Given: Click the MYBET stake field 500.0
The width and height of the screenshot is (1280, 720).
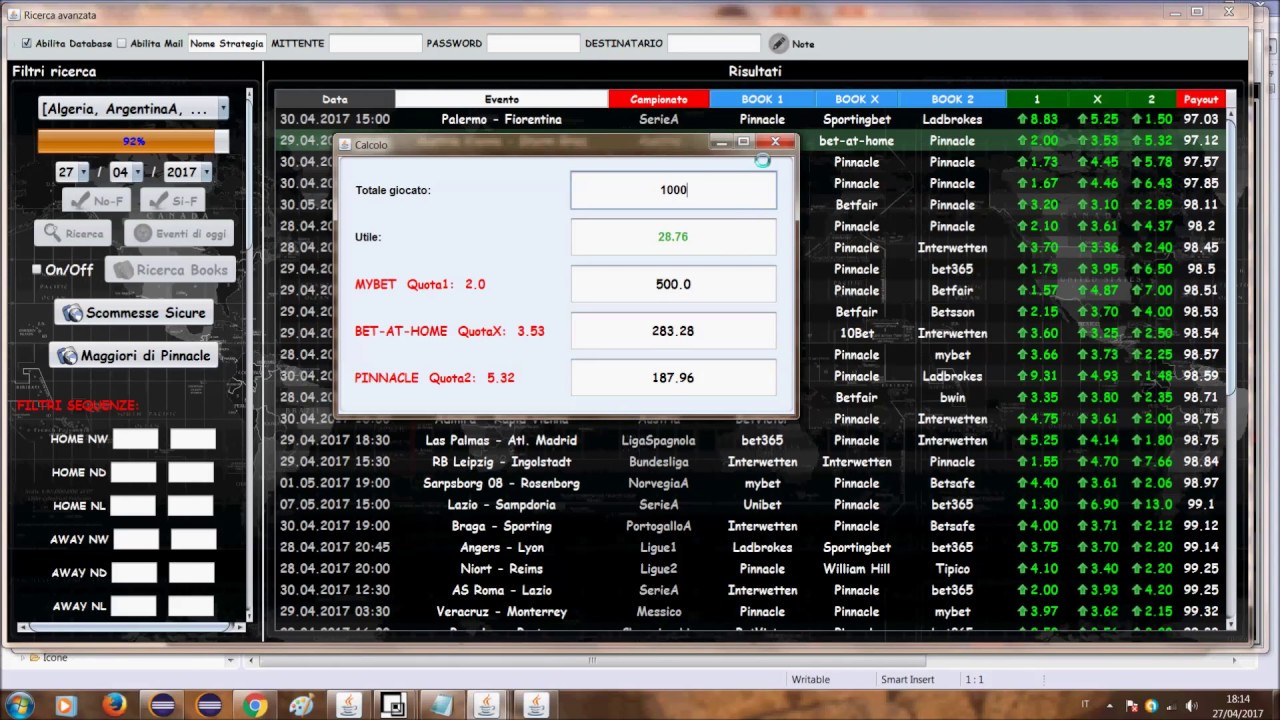Looking at the screenshot, I should 673,284.
